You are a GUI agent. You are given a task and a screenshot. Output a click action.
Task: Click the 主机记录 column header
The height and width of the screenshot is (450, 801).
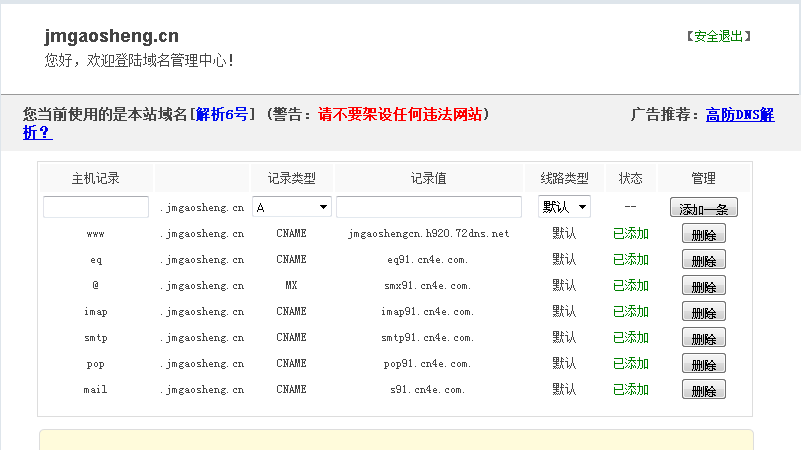click(96, 179)
